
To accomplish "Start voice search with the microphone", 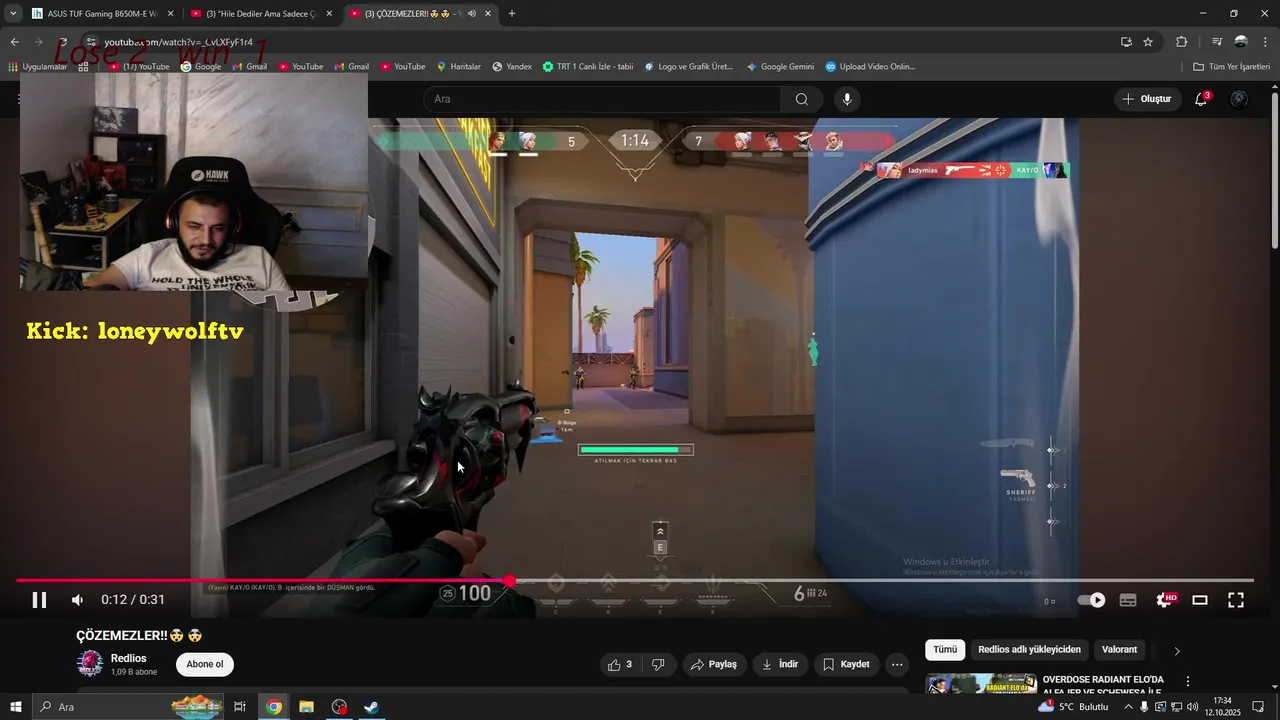I will (x=847, y=99).
